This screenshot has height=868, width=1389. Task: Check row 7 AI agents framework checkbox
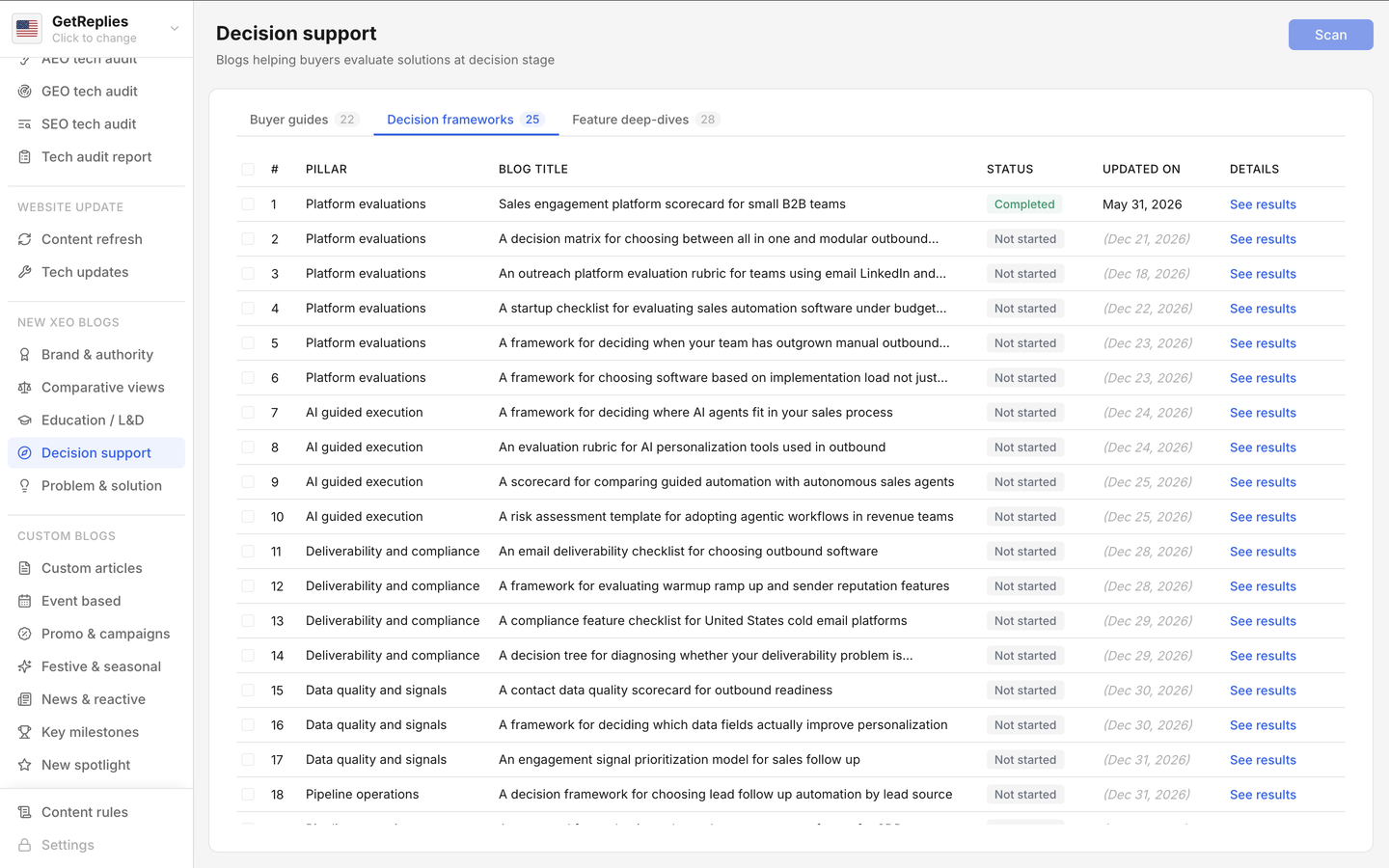[248, 413]
